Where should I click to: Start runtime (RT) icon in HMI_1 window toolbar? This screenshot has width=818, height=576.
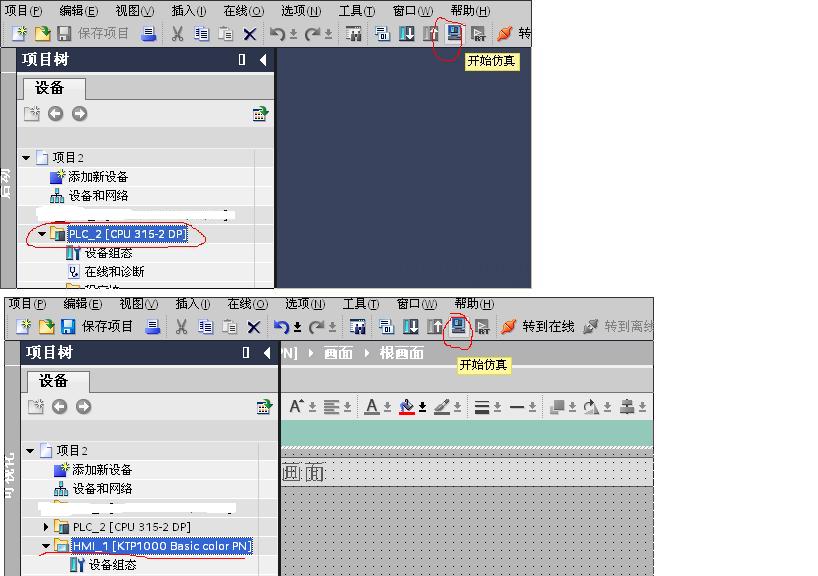tap(482, 327)
